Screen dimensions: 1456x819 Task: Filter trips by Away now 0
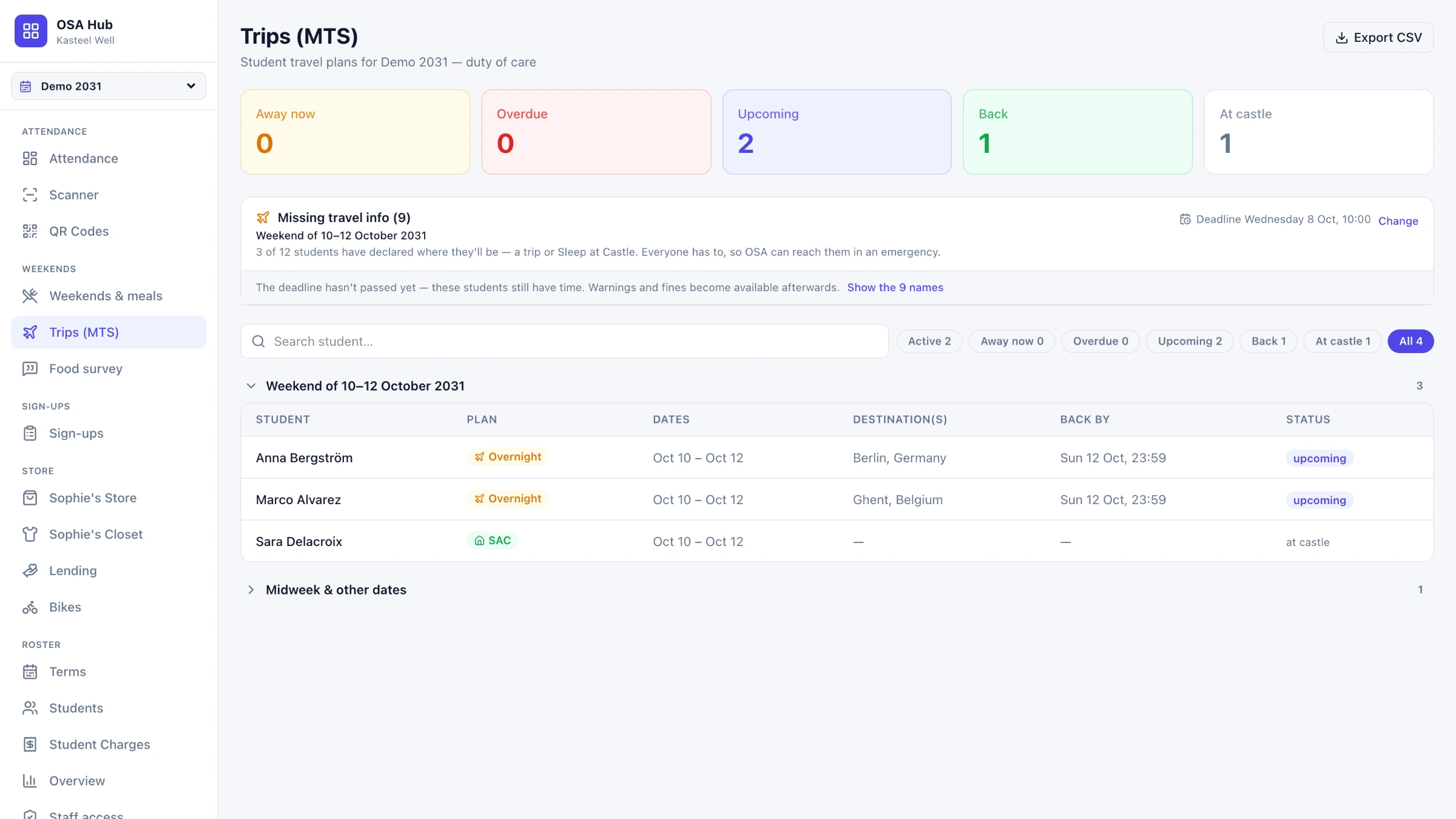(x=1012, y=341)
